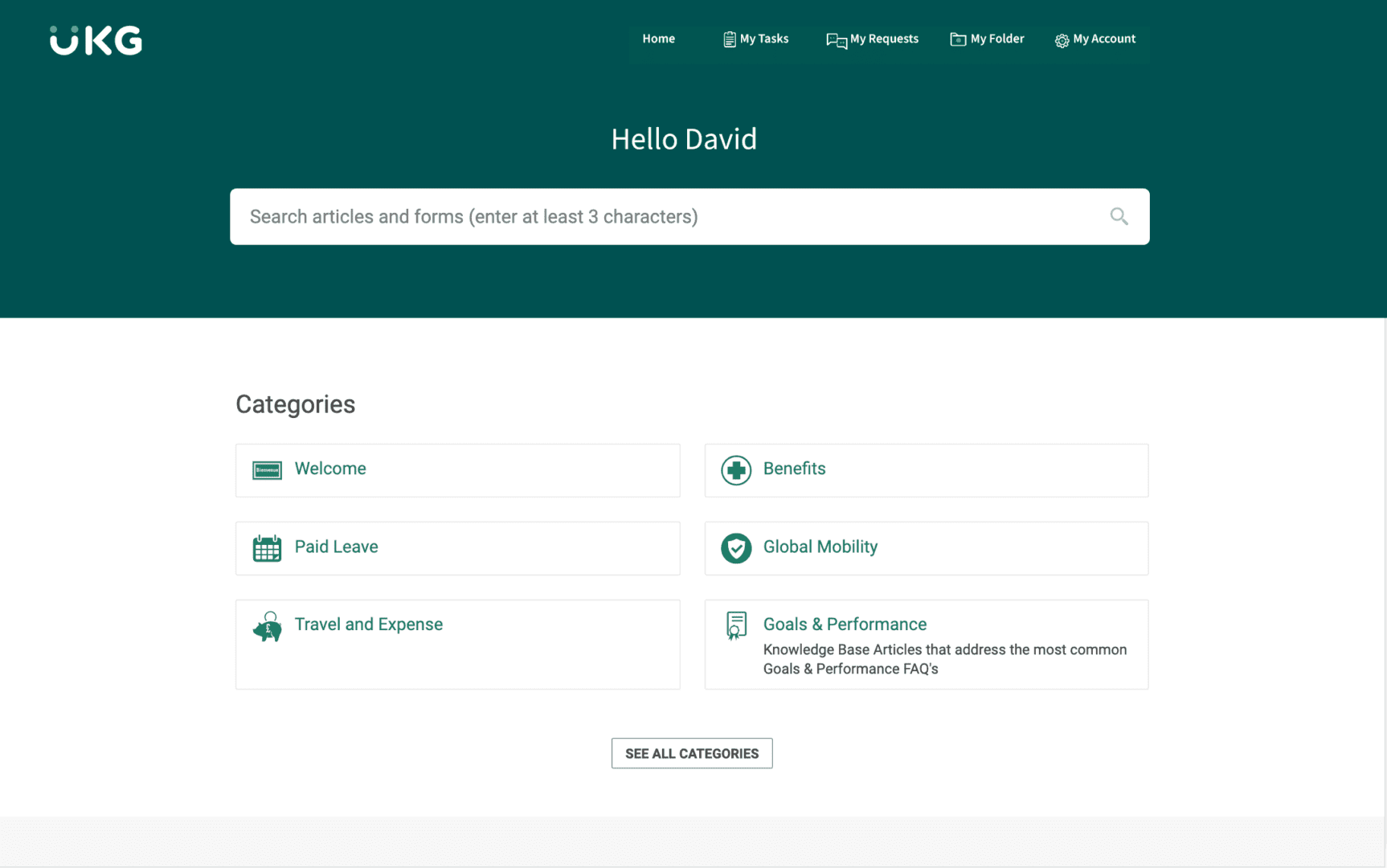1387x868 pixels.
Task: Click the Global Mobility shield icon
Action: [x=735, y=548]
